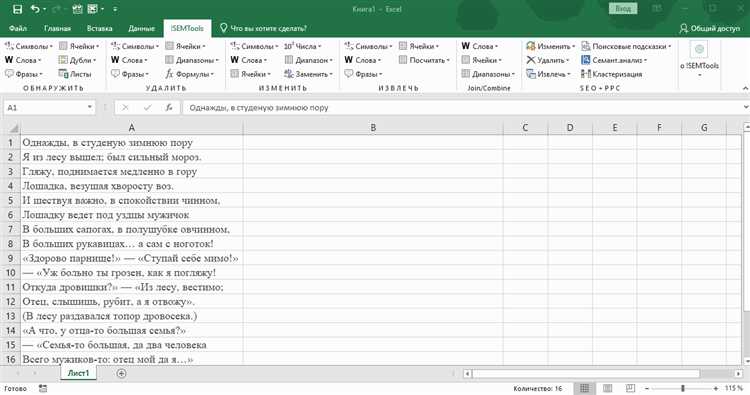Open Ячейки in the ОБНАРУЖИТЬ group

[79, 46]
